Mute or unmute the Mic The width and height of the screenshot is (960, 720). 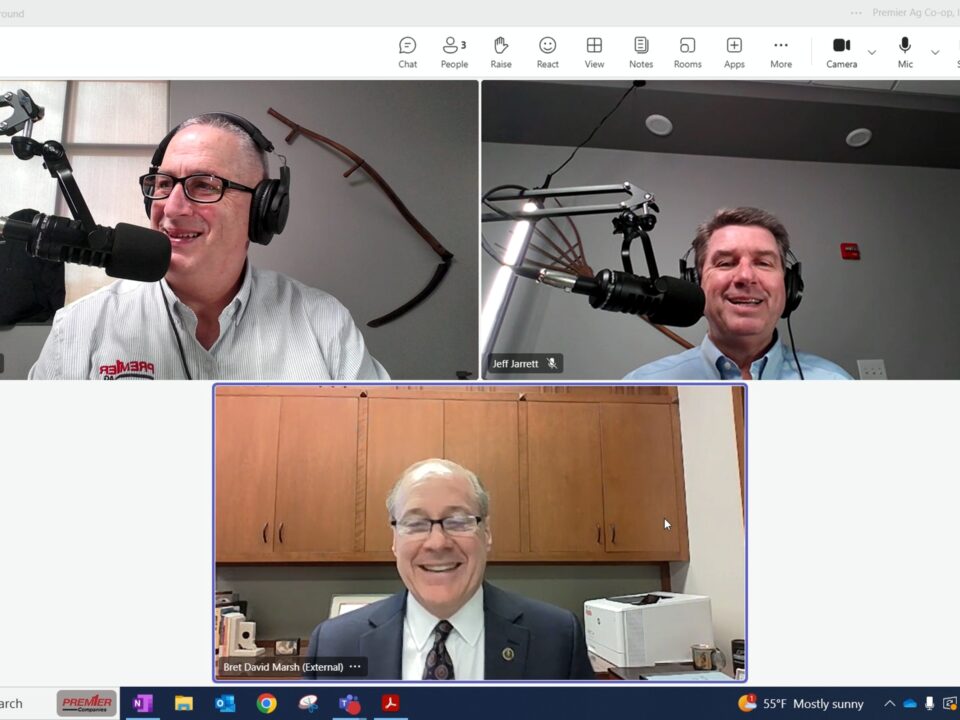point(905,52)
